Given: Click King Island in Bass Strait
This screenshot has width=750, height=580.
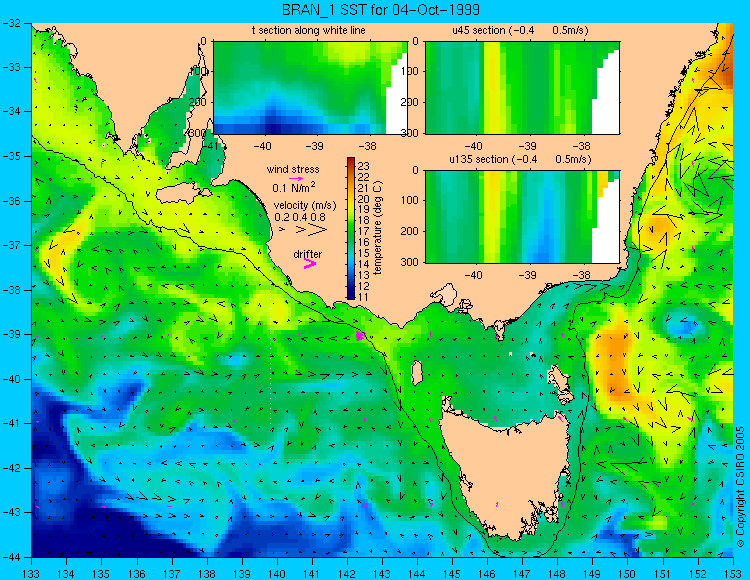Looking at the screenshot, I should pos(417,373).
